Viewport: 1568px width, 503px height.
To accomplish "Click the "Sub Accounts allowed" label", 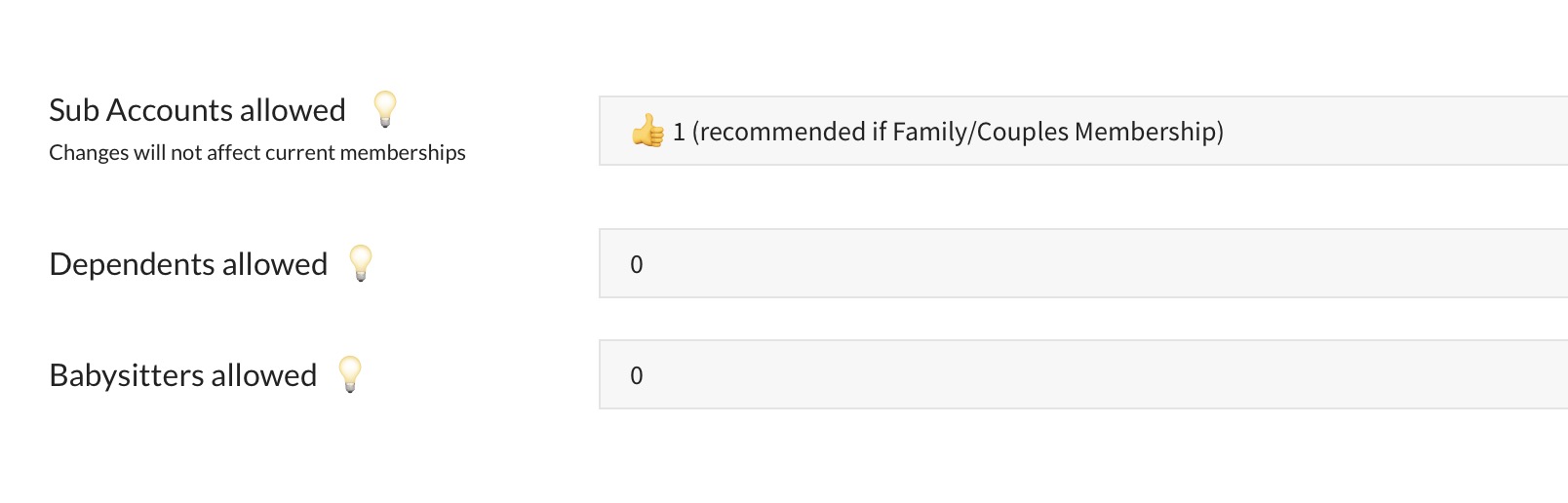I will tap(197, 110).
